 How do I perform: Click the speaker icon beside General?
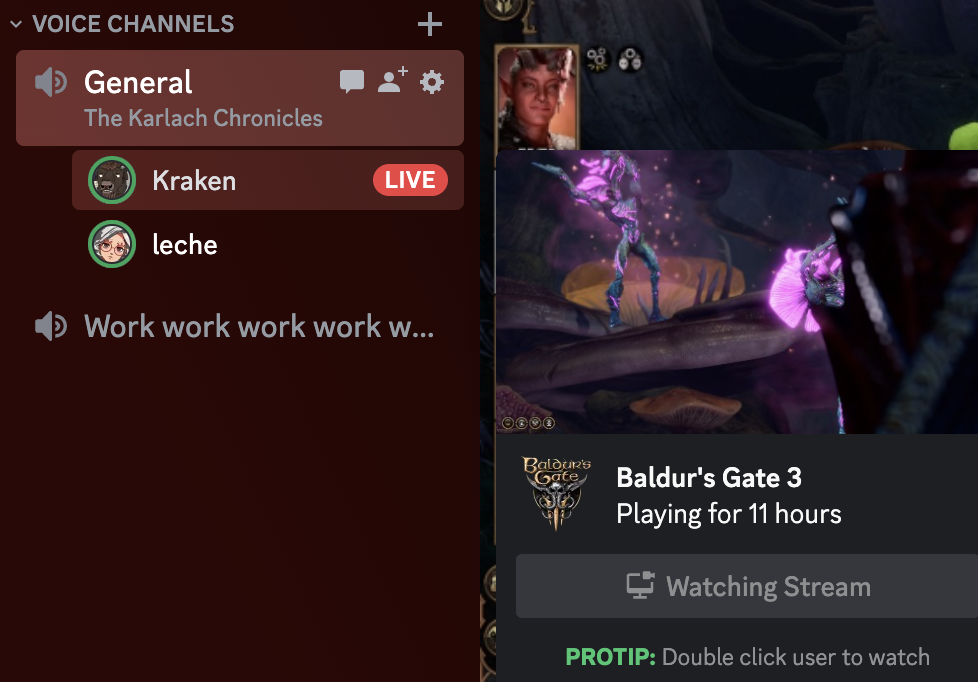(51, 82)
